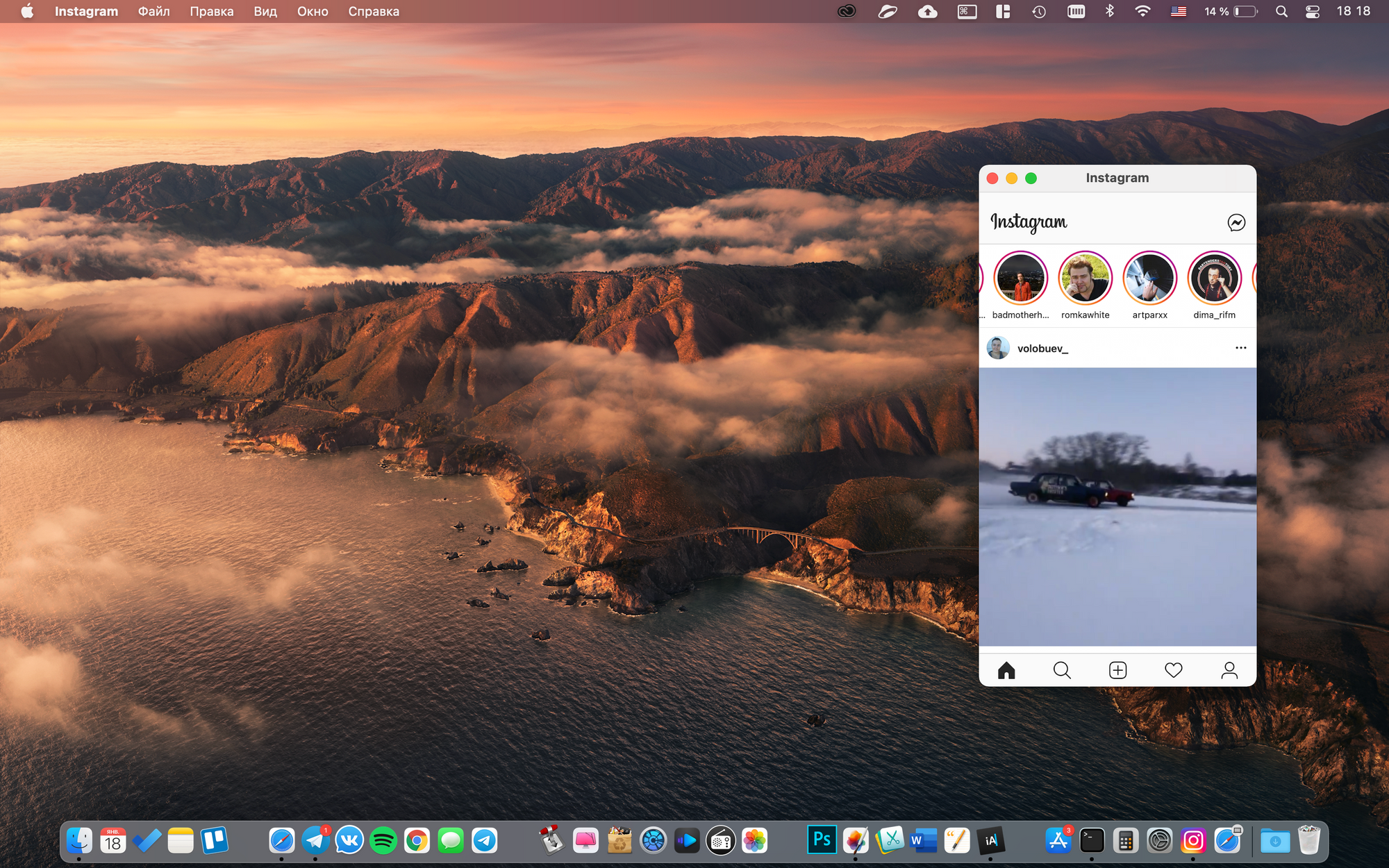This screenshot has width=1389, height=868.
Task: Open Messages from the Dock
Action: [x=451, y=841]
